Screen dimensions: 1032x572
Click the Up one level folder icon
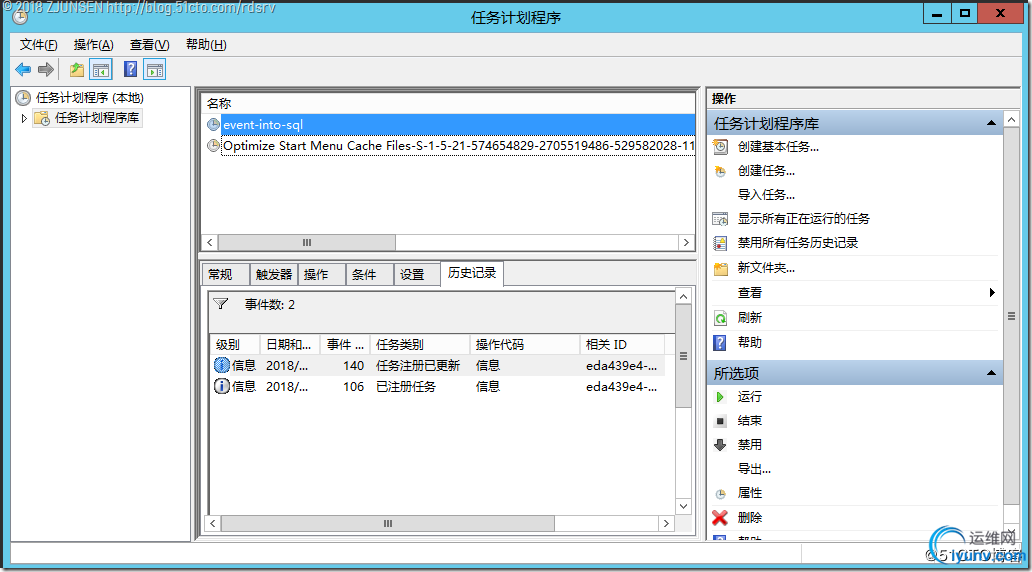pyautogui.click(x=77, y=69)
